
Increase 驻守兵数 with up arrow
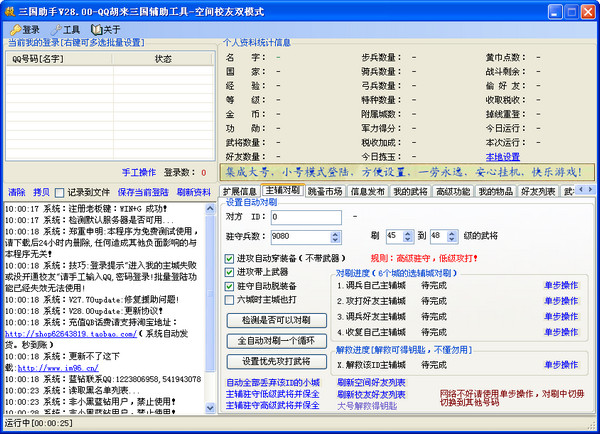[336, 234]
